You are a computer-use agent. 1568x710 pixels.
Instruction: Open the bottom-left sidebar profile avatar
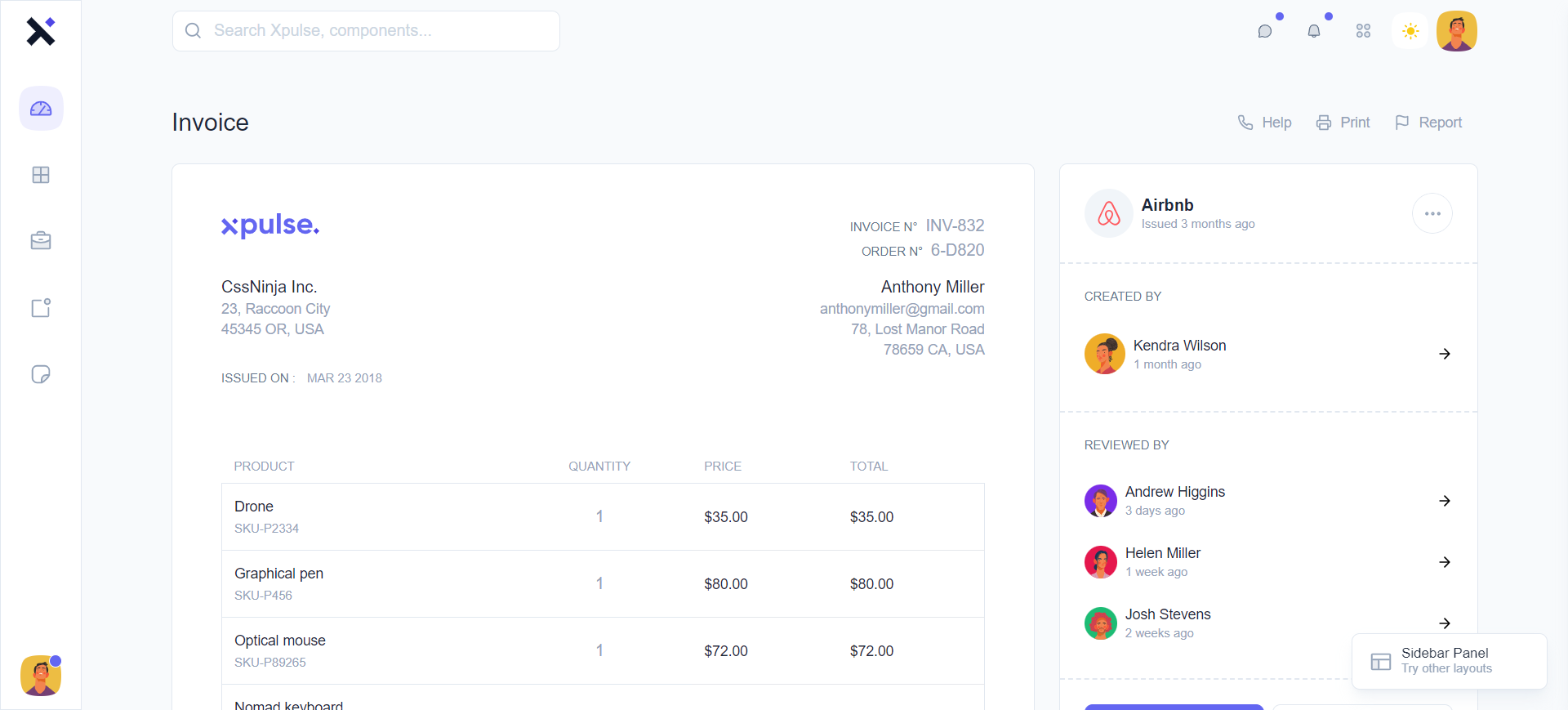pyautogui.click(x=41, y=676)
